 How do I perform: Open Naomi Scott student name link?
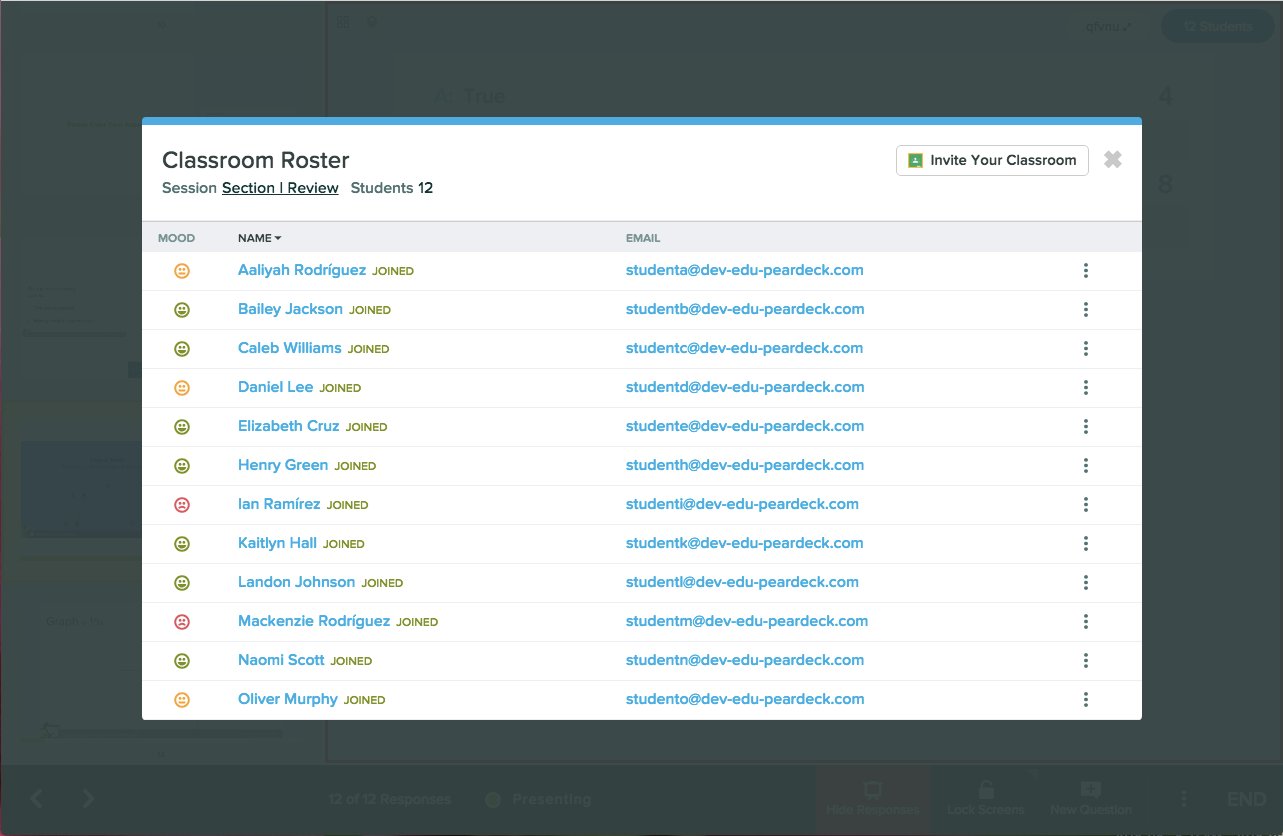coord(281,660)
